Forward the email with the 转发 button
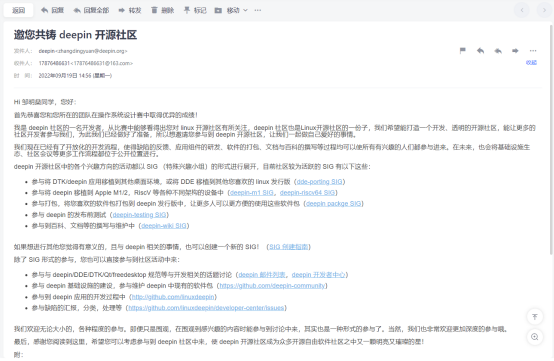This screenshot has width=554, height=361. point(130,10)
